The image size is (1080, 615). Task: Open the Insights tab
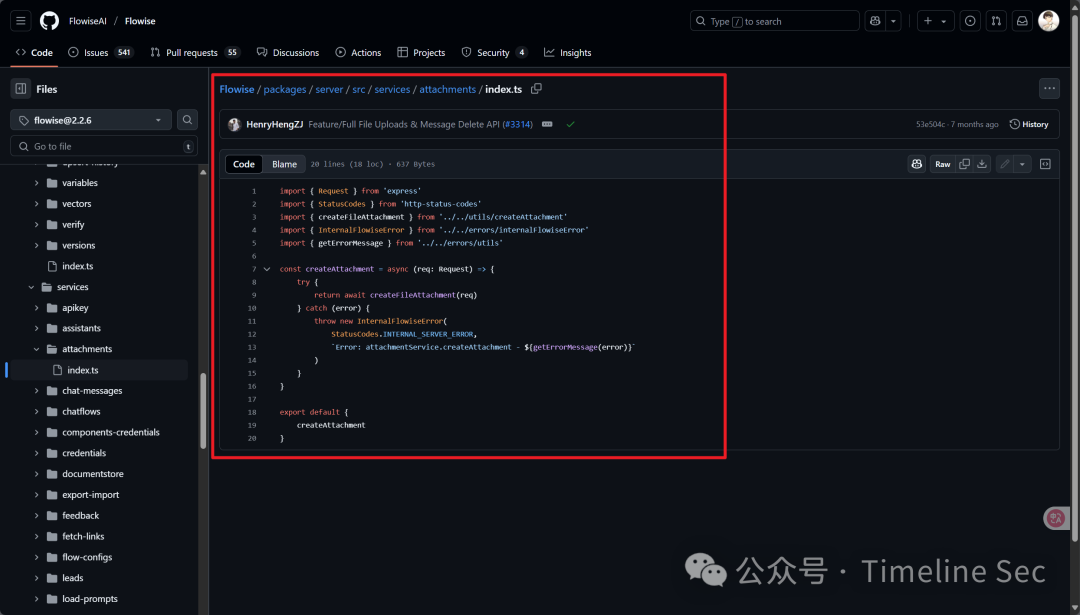point(568,52)
